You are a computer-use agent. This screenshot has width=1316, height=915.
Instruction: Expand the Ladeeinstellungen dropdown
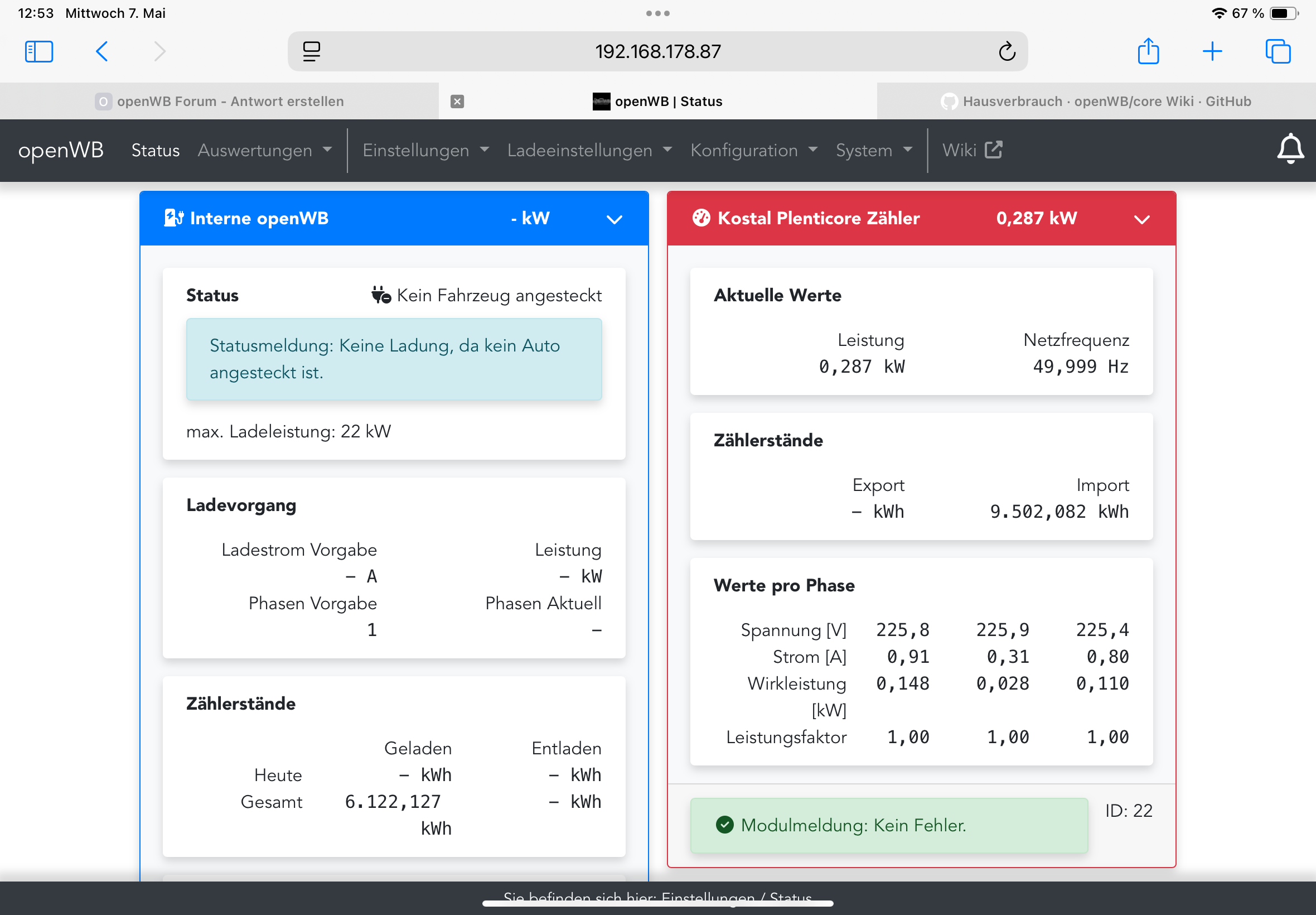[x=589, y=150]
